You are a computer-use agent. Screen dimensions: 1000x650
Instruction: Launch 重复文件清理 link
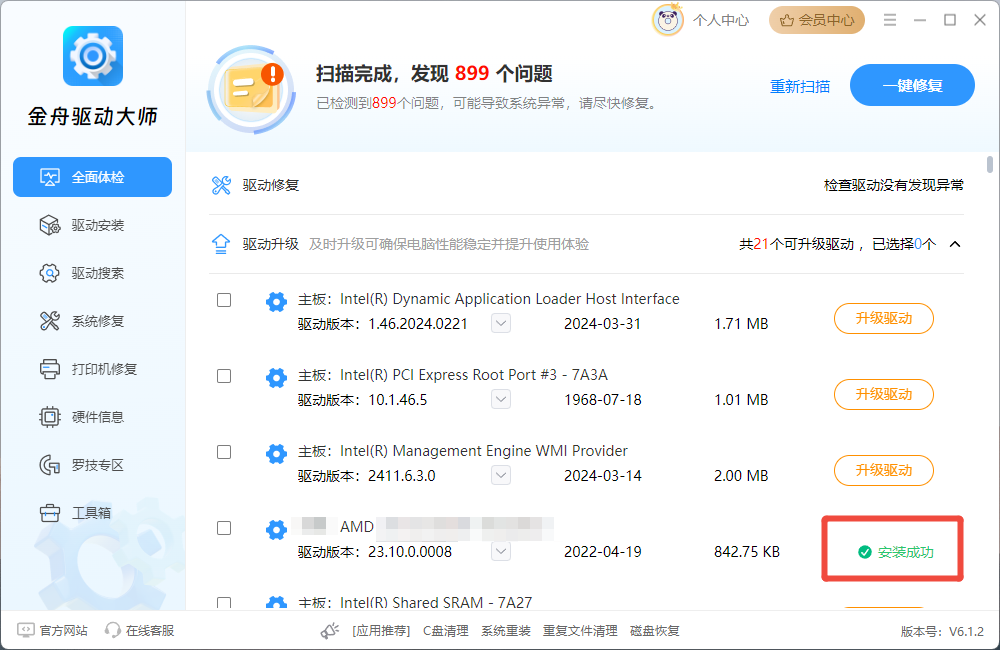580,631
